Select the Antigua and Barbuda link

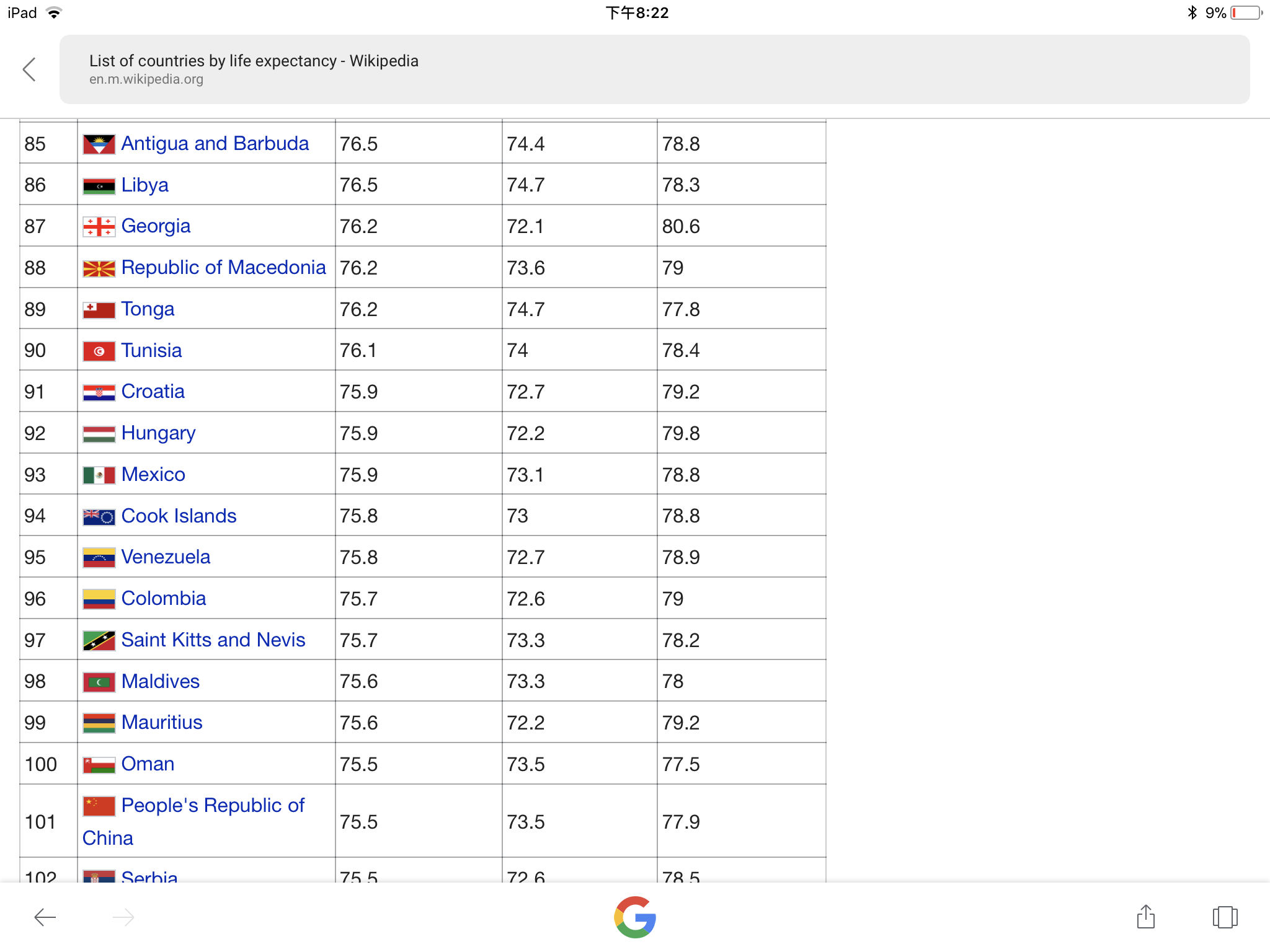click(214, 144)
